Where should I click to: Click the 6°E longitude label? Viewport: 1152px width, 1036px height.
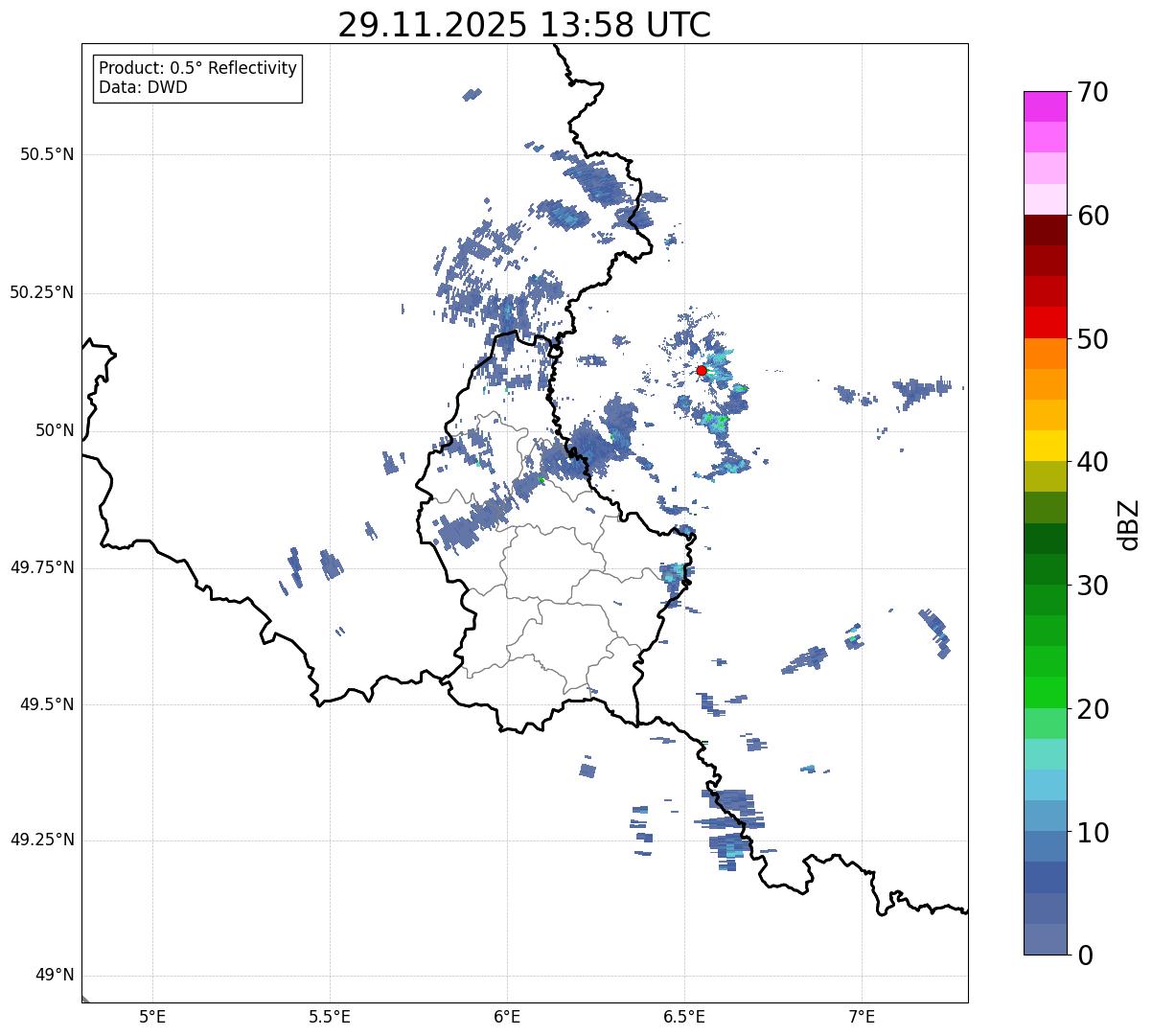pyautogui.click(x=507, y=1017)
